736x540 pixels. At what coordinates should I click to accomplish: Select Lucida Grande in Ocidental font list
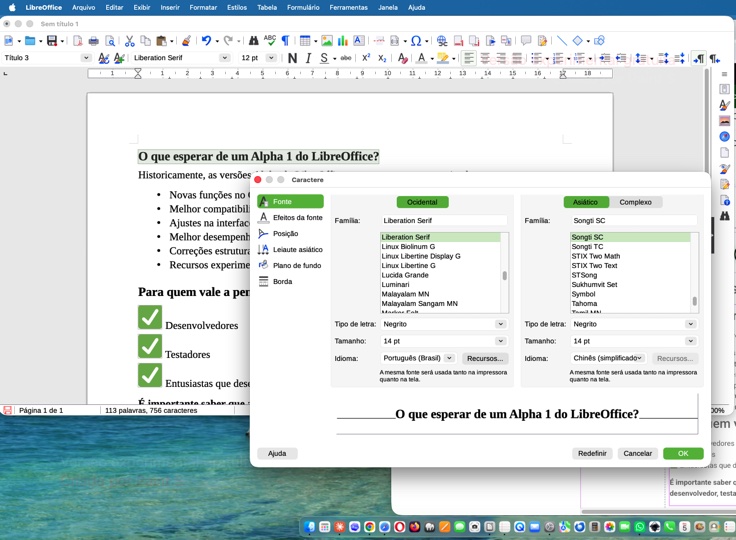(440, 275)
